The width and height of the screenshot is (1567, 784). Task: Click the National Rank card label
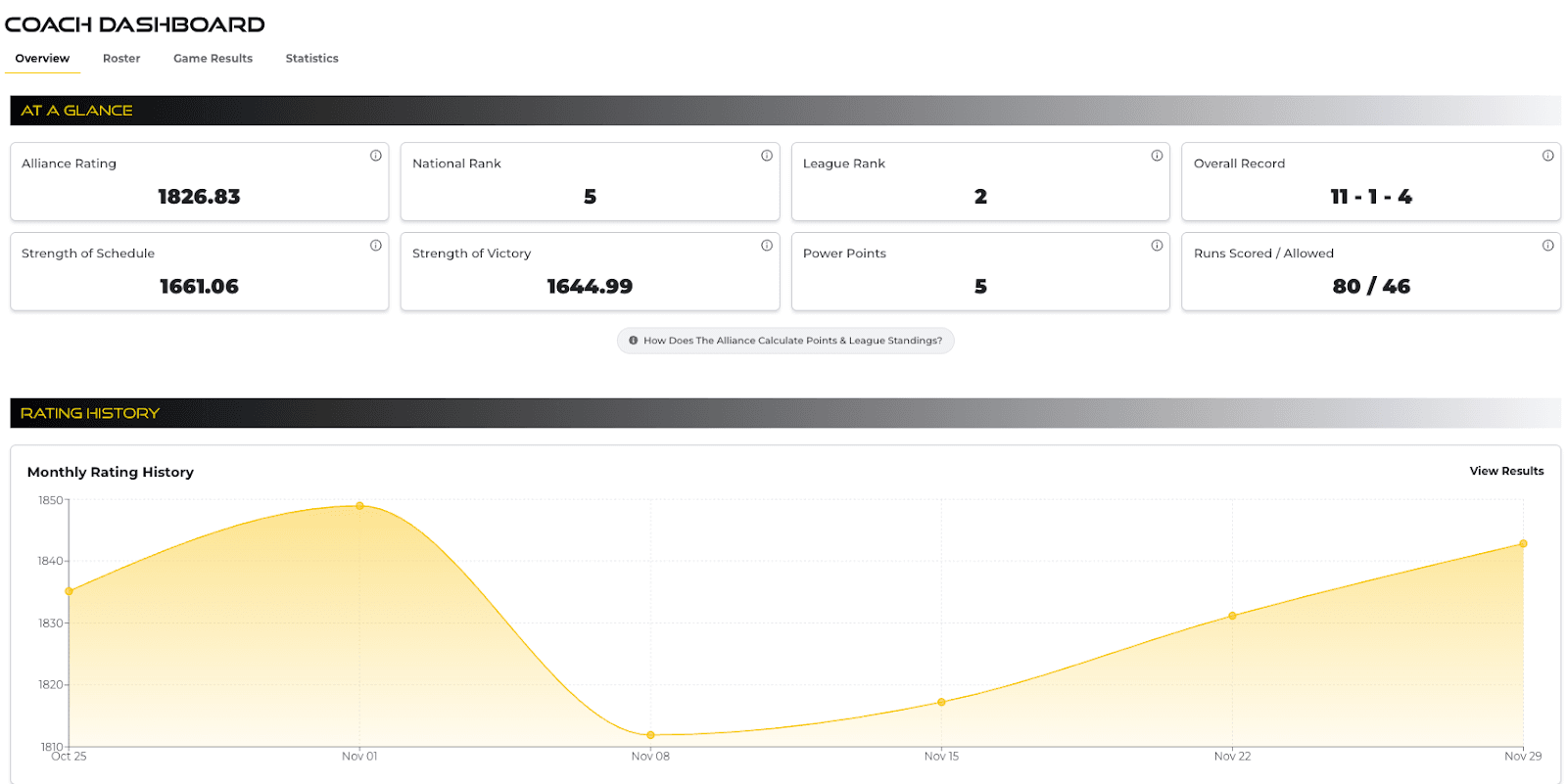[x=456, y=163]
